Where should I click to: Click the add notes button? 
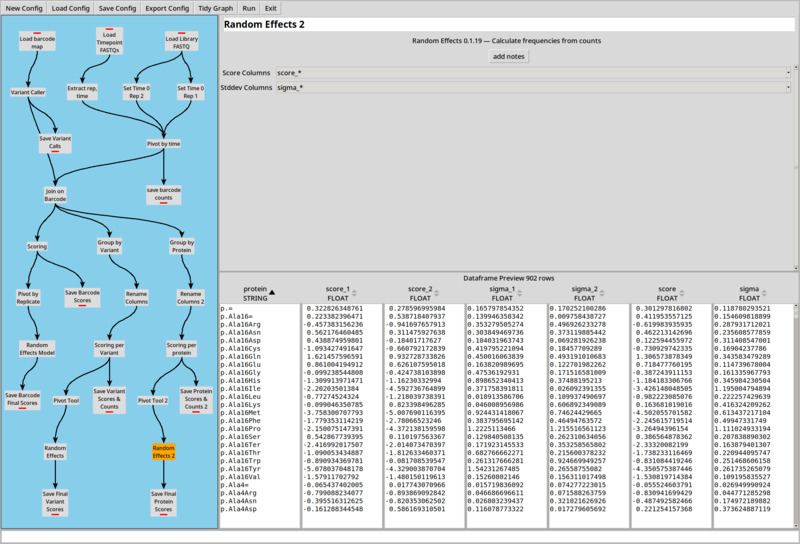509,56
